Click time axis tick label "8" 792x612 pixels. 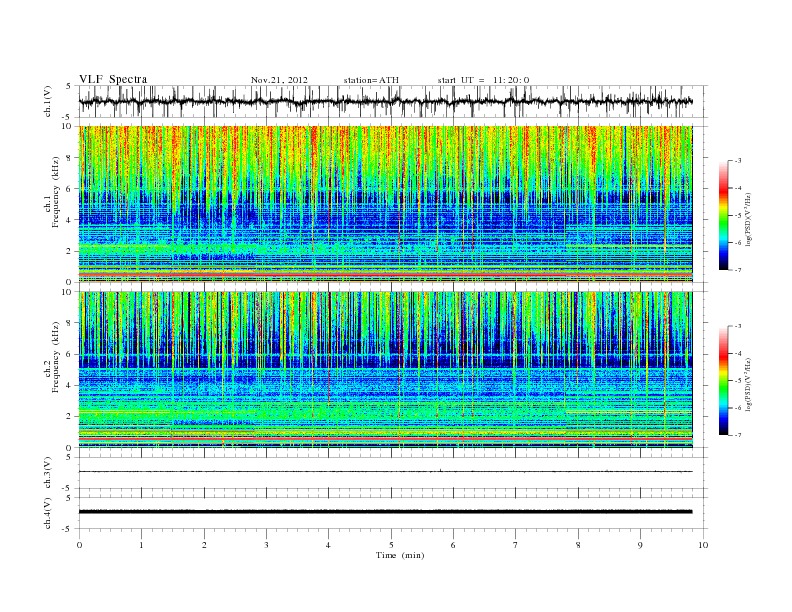coord(578,545)
